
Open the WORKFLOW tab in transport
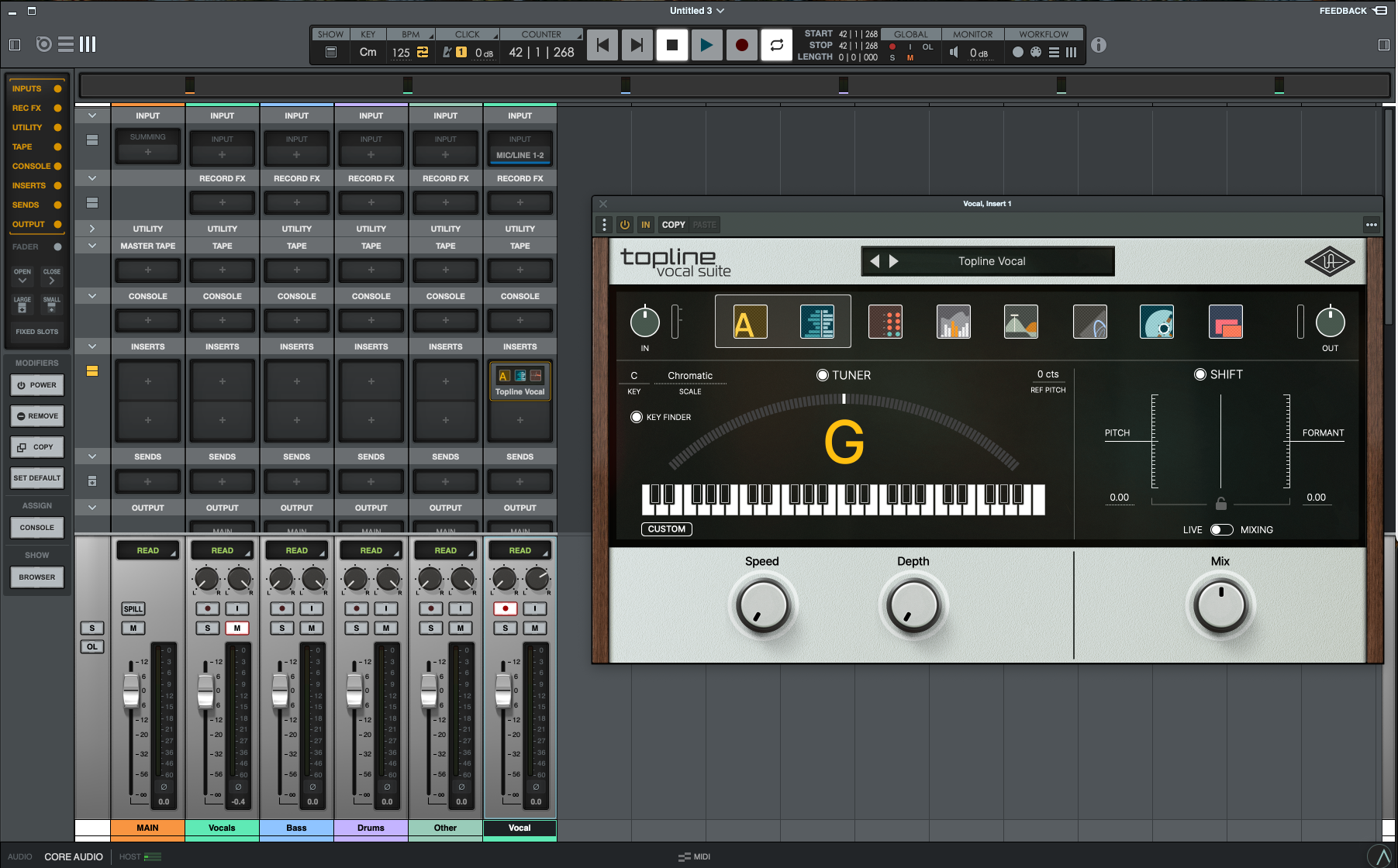[1044, 34]
